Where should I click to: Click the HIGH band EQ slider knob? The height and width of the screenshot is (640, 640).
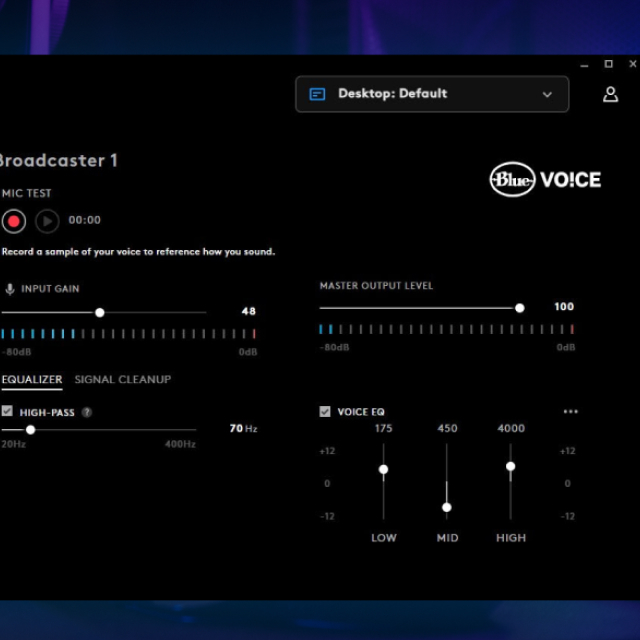511,467
